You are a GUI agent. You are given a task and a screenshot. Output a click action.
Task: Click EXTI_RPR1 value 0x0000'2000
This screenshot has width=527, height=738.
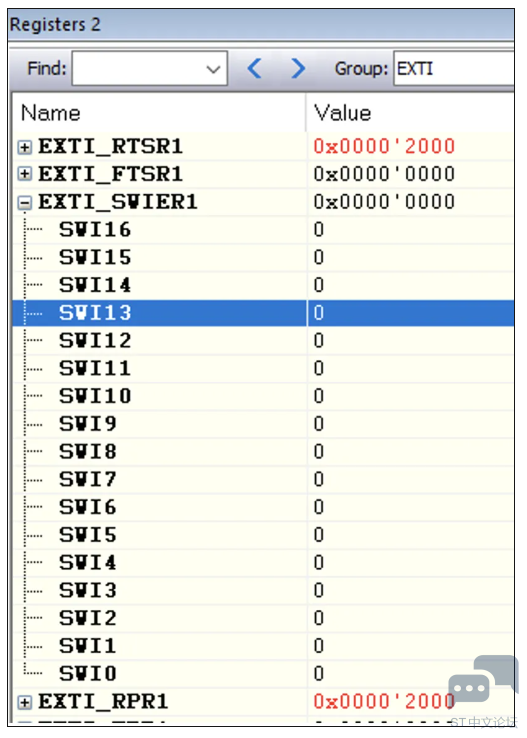click(384, 702)
